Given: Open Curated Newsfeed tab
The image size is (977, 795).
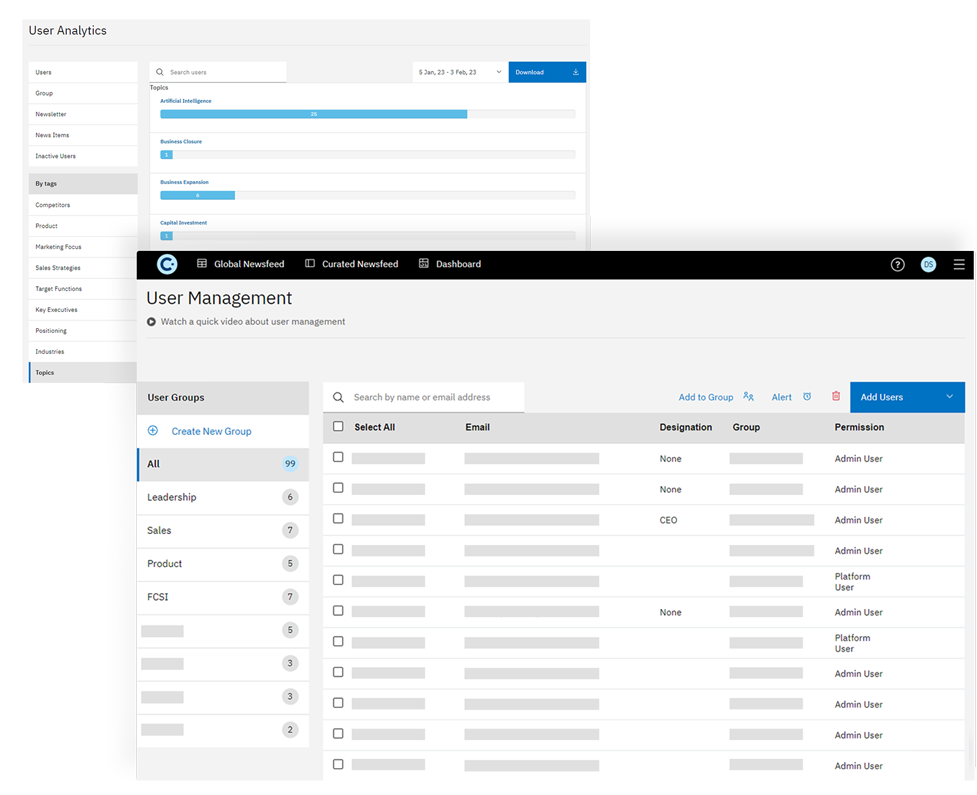Looking at the screenshot, I should coord(351,264).
